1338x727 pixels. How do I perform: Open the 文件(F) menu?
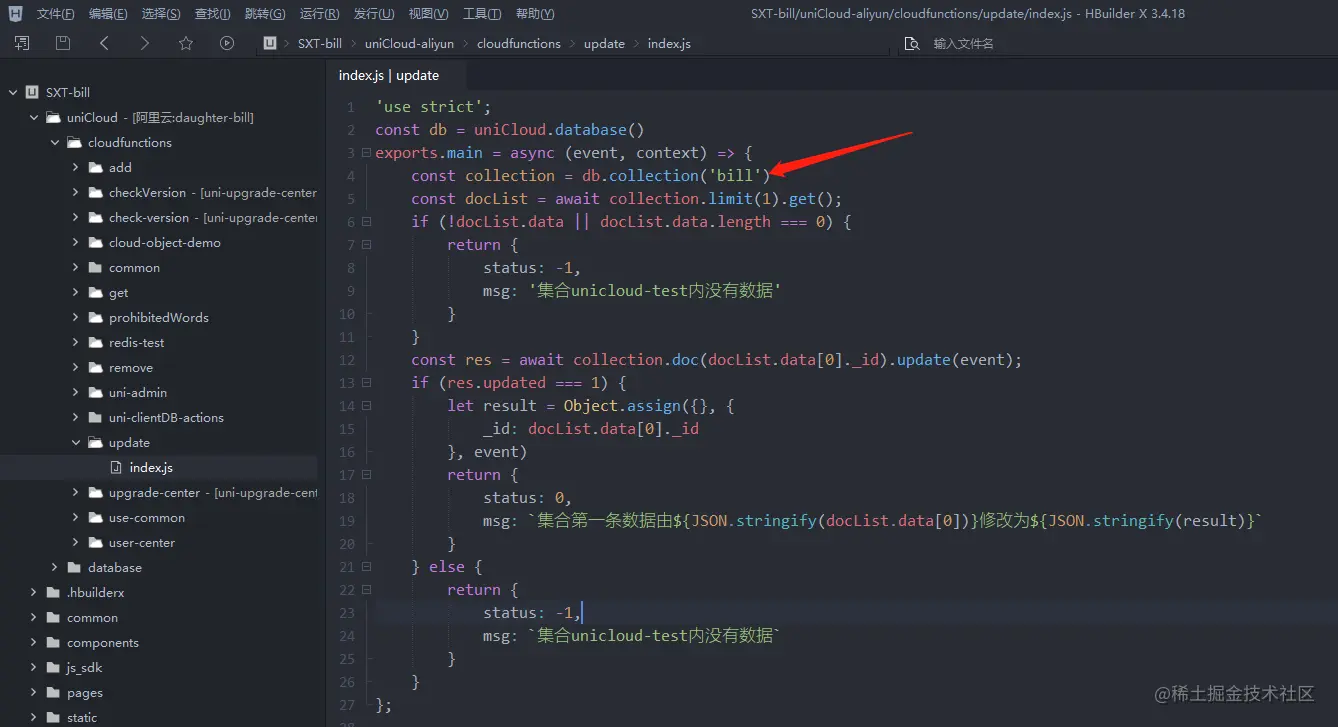55,14
